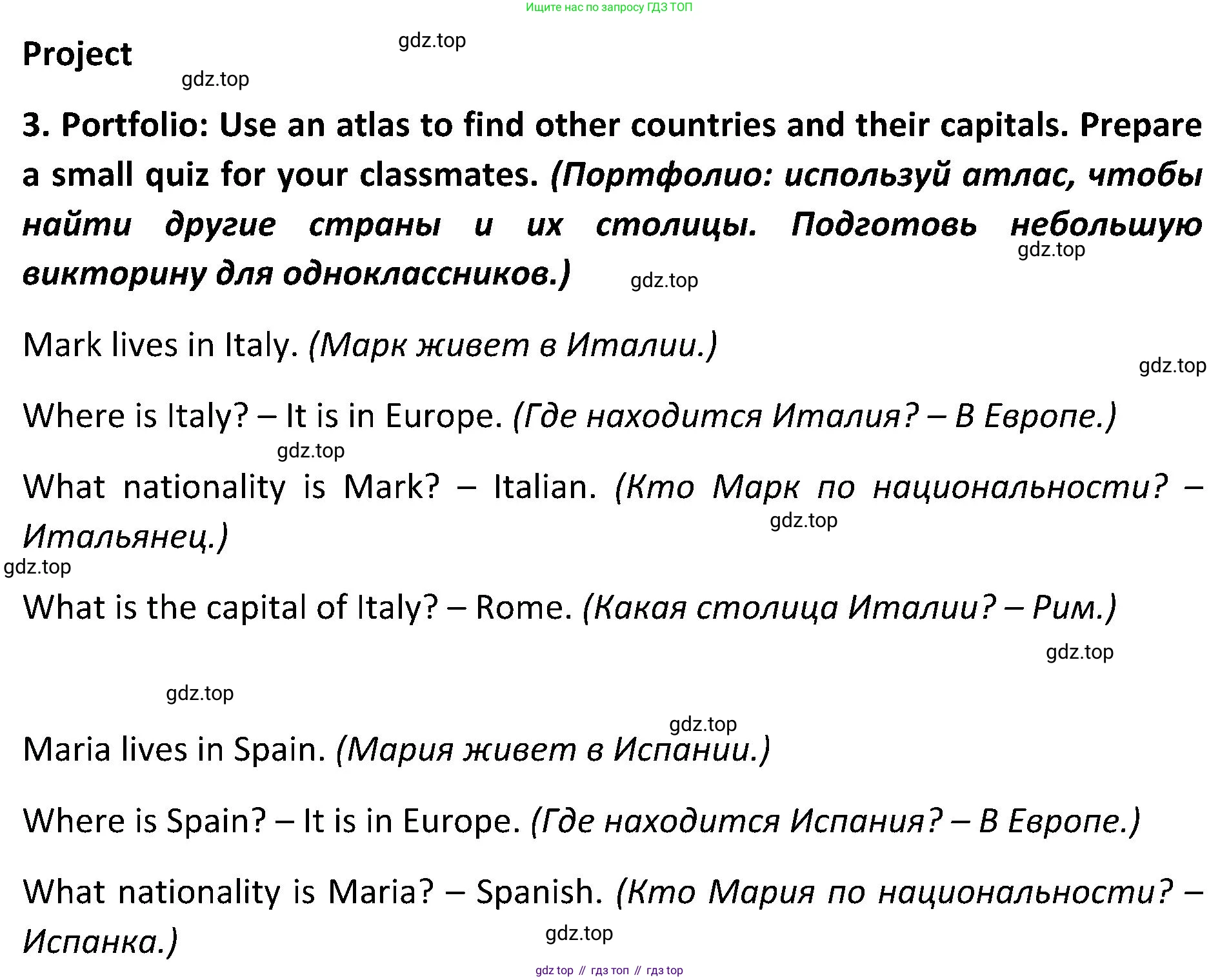Click the answer 'Rome' in the capital line
1220x980 pixels.
518,608
